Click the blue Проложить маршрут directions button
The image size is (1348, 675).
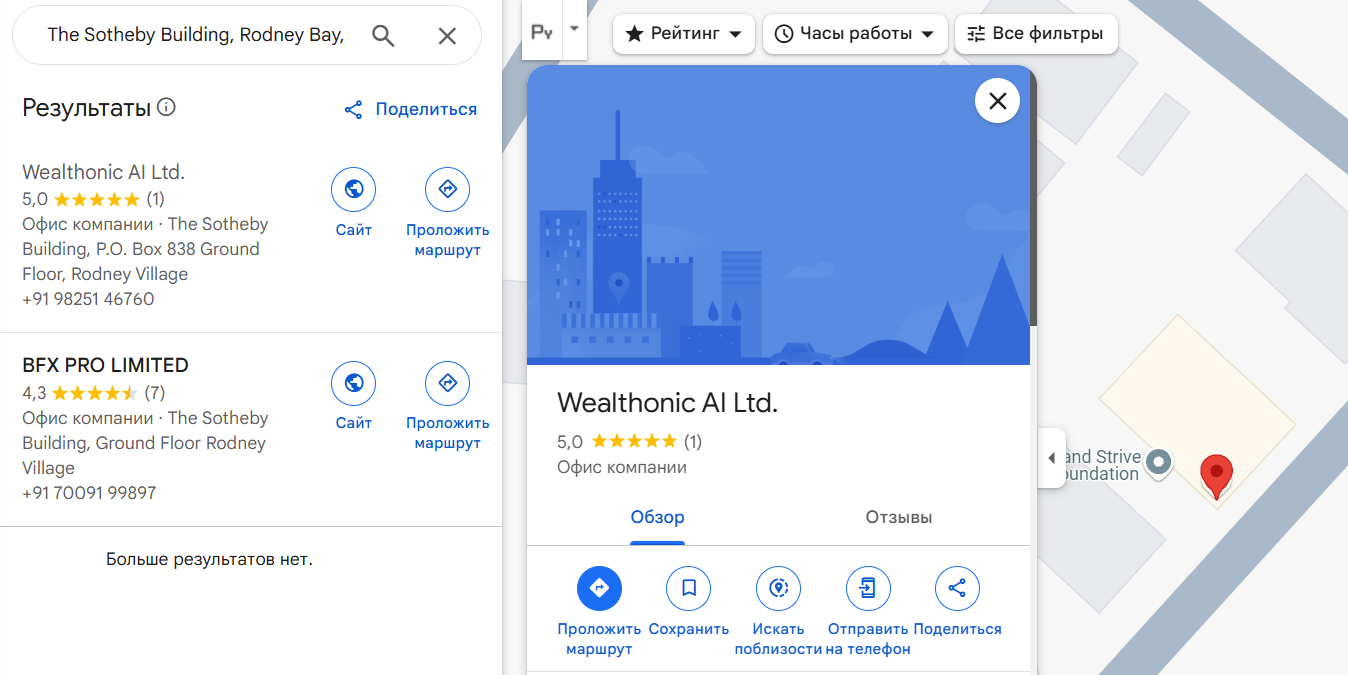pos(600,589)
